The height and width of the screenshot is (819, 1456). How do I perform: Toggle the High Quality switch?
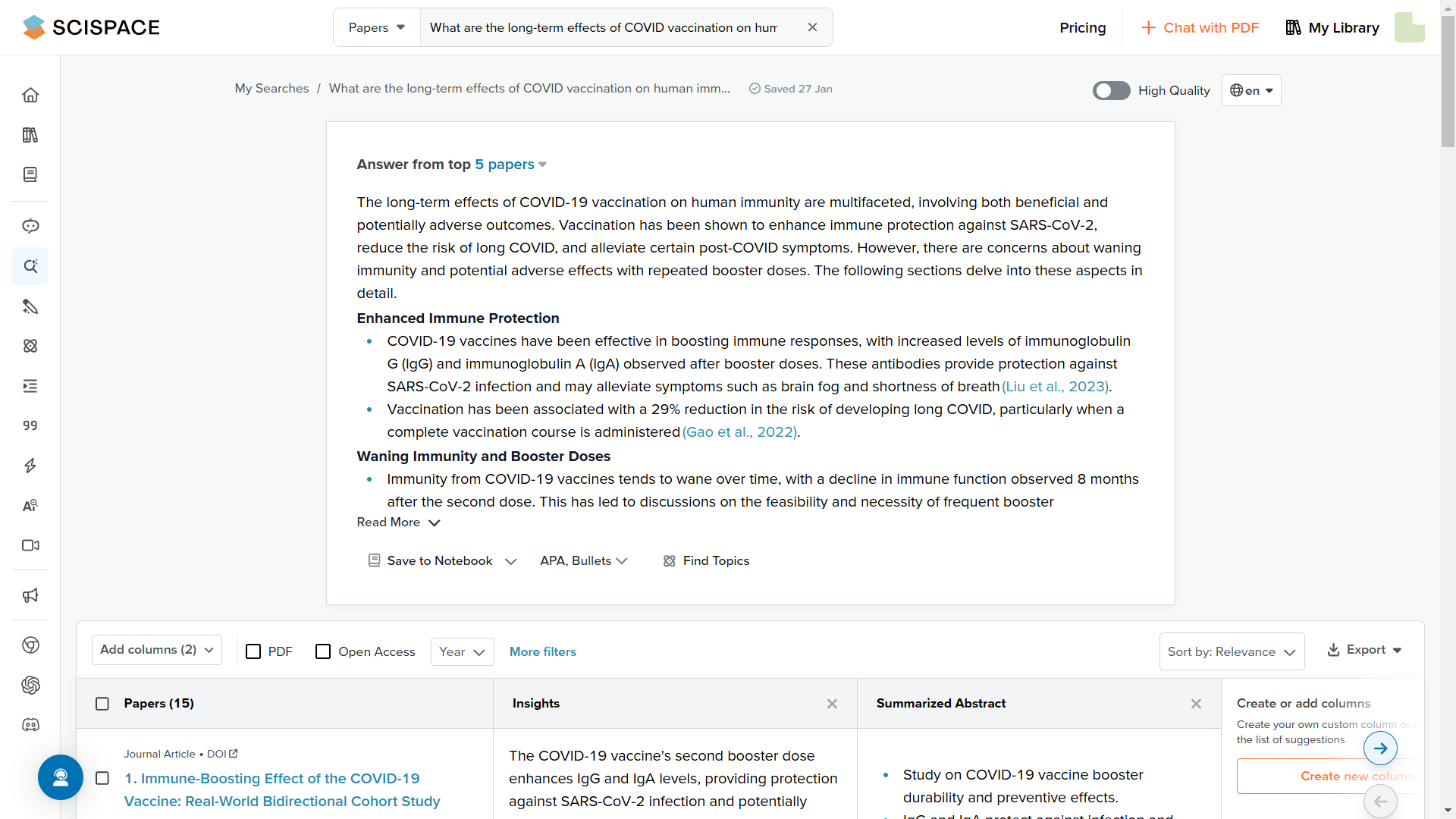click(1111, 91)
